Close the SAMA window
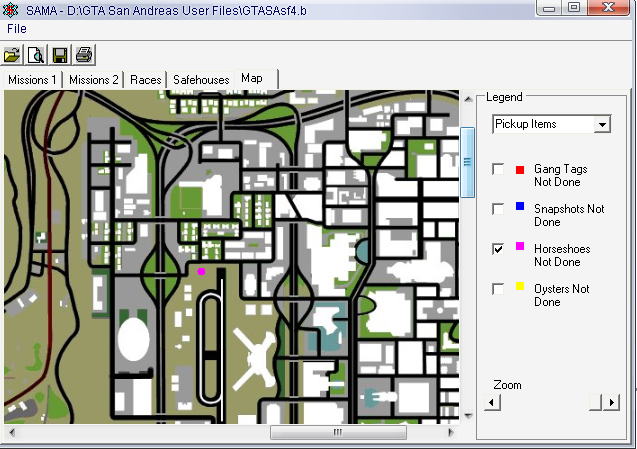The width and height of the screenshot is (637, 449). [x=608, y=8]
